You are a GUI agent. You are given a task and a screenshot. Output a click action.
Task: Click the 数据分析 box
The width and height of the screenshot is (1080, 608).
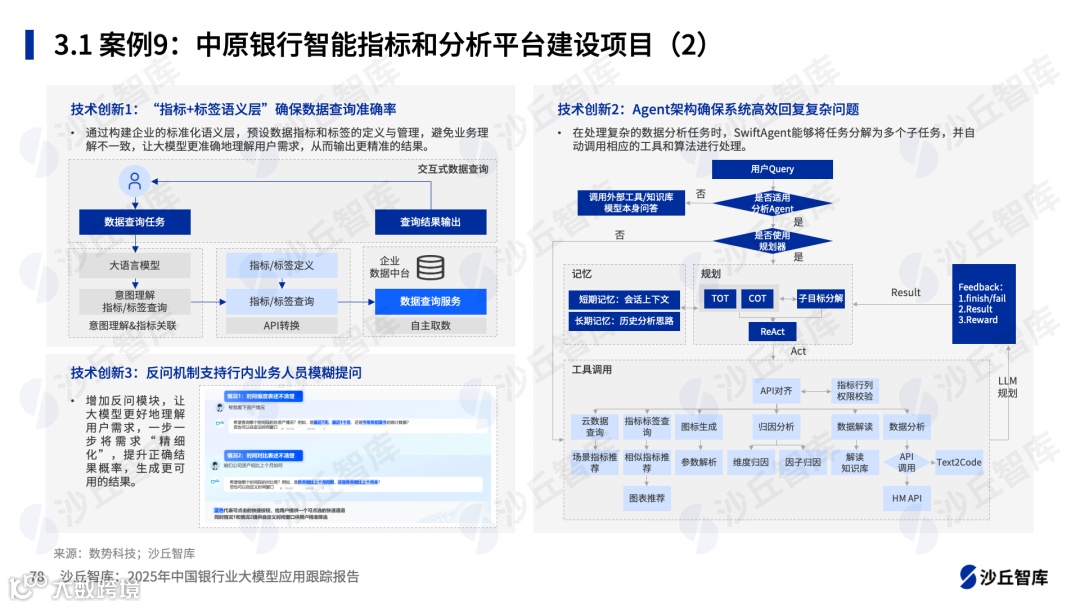pyautogui.click(x=907, y=426)
